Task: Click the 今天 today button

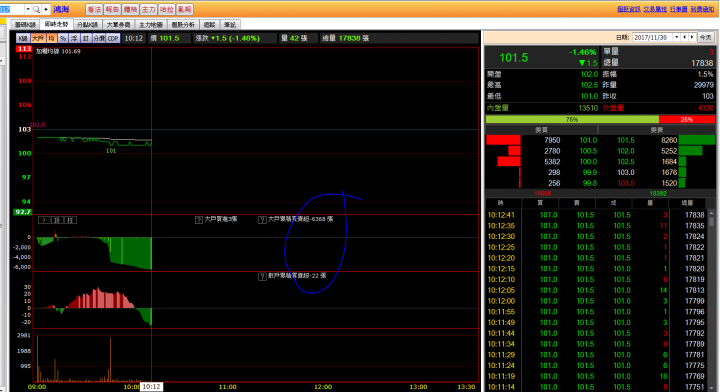Action: click(x=705, y=37)
